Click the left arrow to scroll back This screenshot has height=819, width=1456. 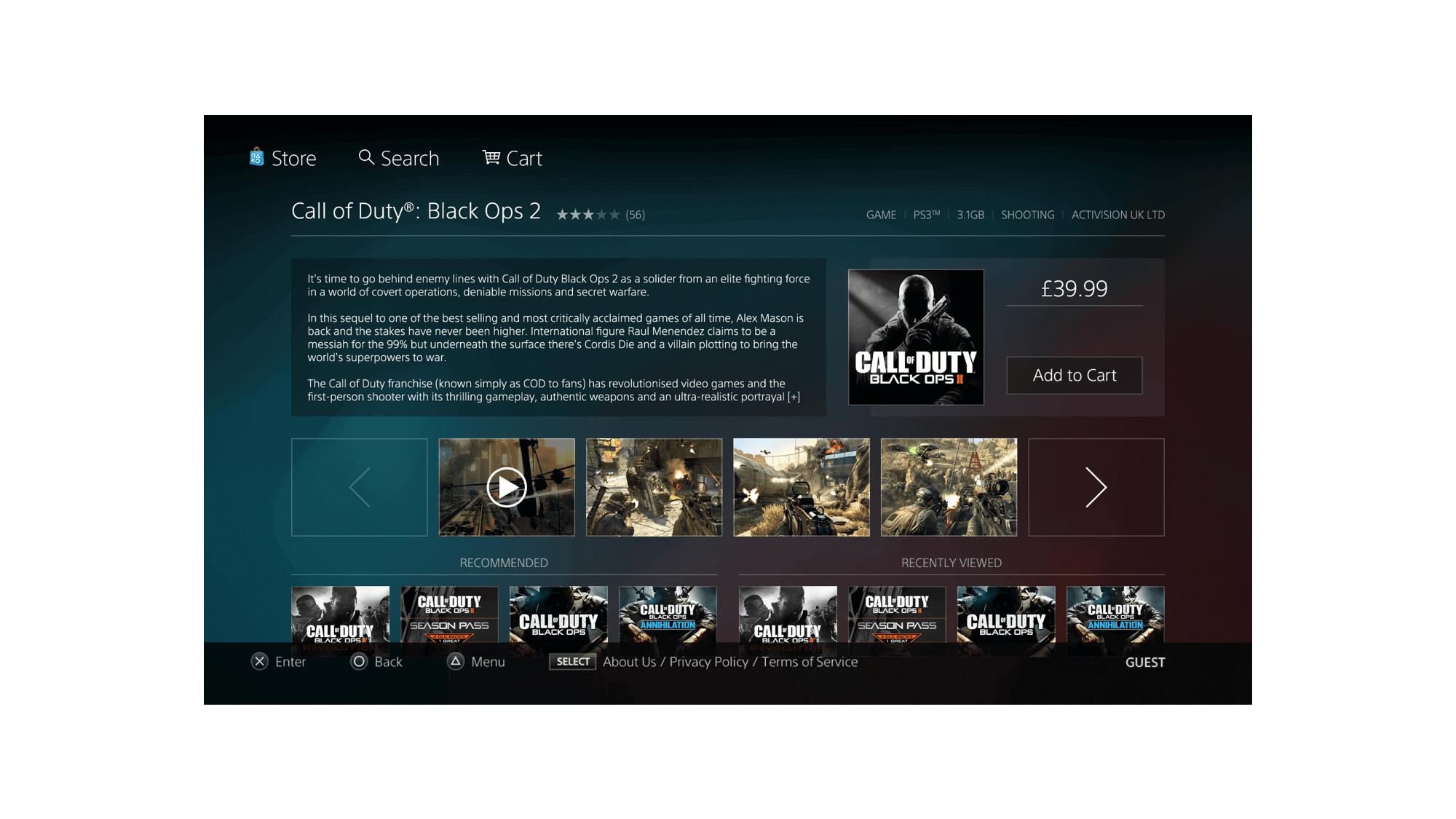[359, 487]
